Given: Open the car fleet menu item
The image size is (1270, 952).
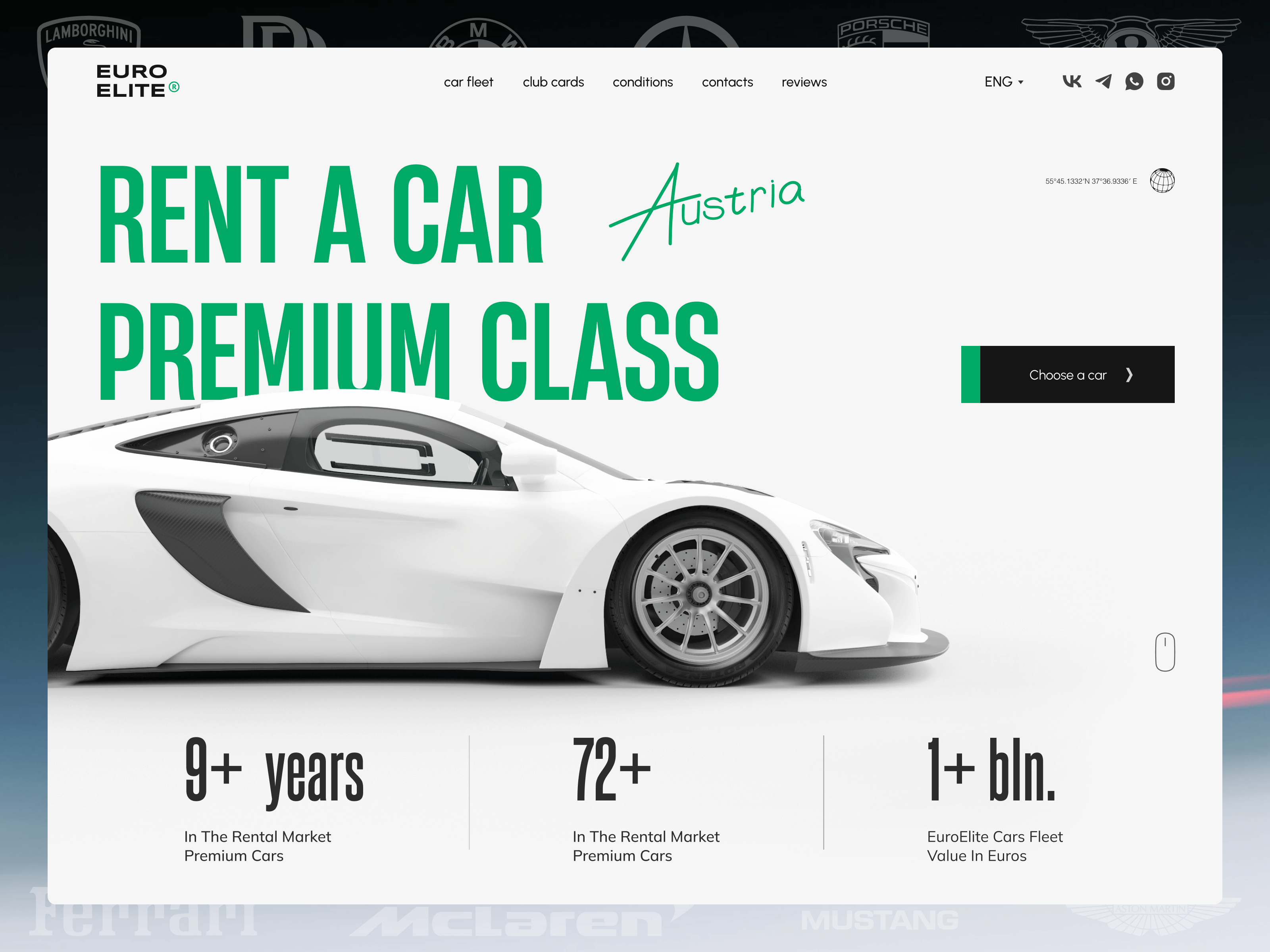Looking at the screenshot, I should (469, 82).
